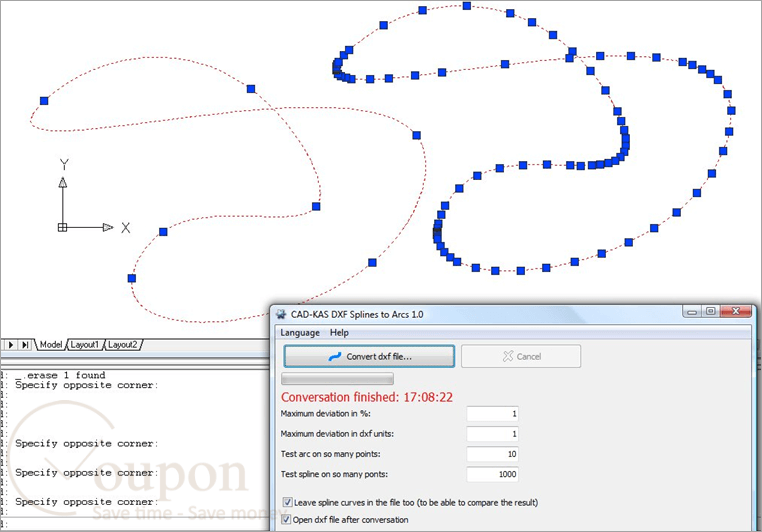Minimize the DXF Splines to Arcs window
The height and width of the screenshot is (532, 762).
(x=692, y=311)
